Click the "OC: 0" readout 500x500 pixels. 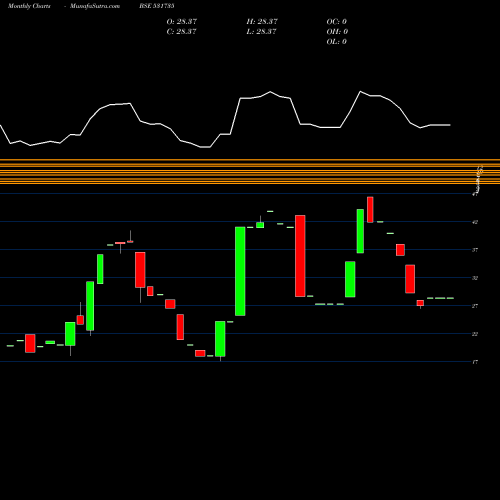point(337,21)
